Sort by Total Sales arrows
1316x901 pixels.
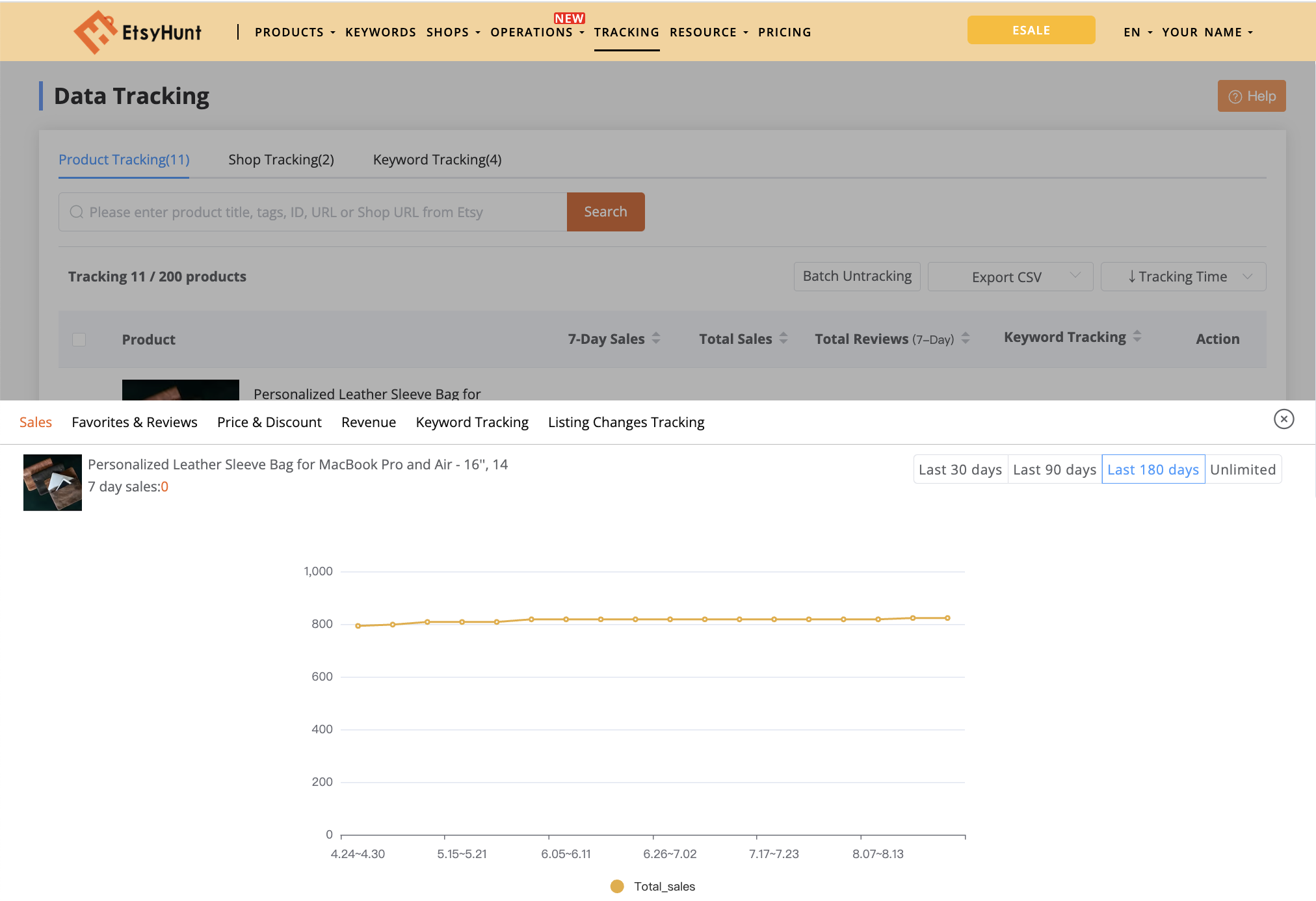click(x=783, y=338)
